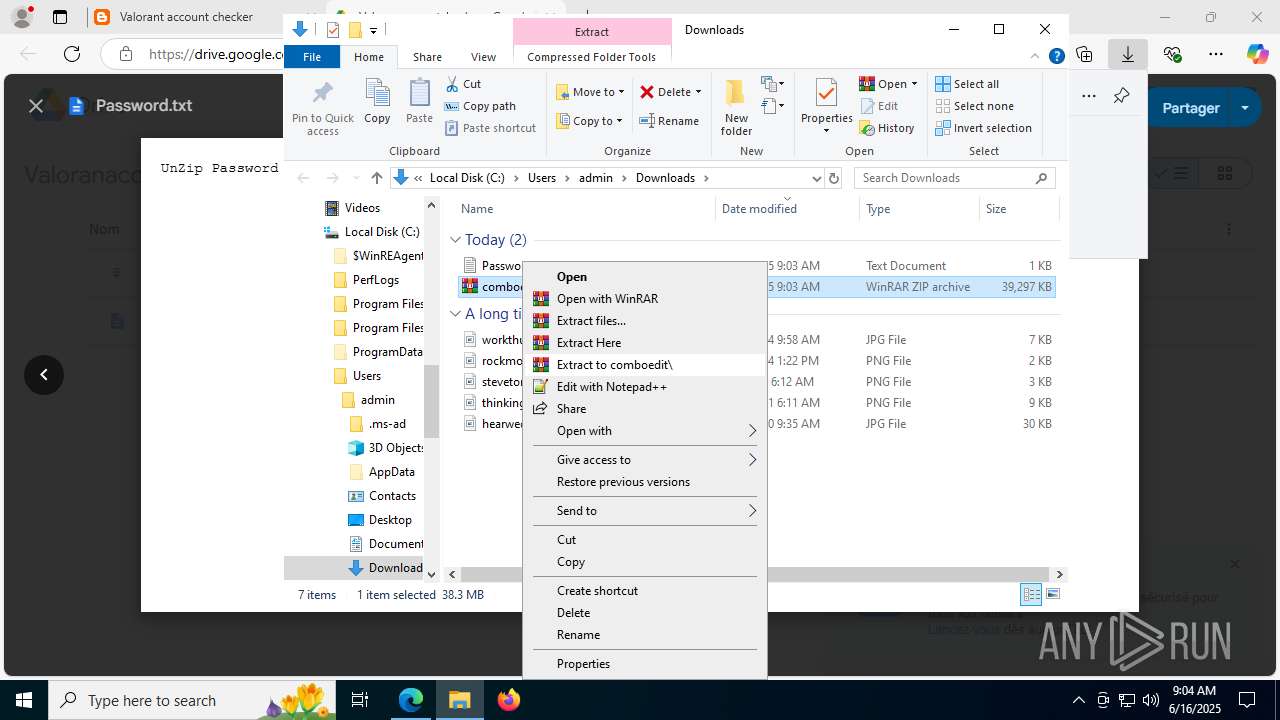Click Paste shortcut in ribbon
The width and height of the screenshot is (1280, 720).
tap(490, 128)
